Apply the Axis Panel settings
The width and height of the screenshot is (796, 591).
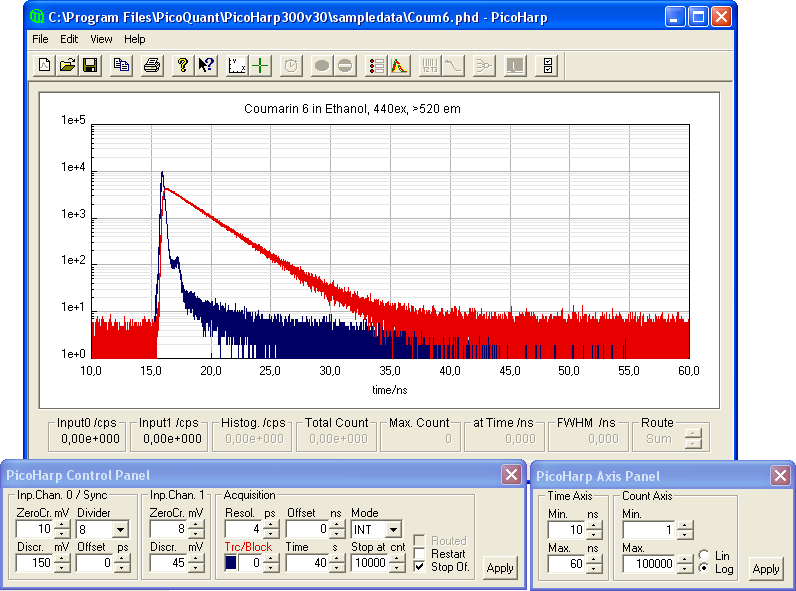tap(766, 569)
